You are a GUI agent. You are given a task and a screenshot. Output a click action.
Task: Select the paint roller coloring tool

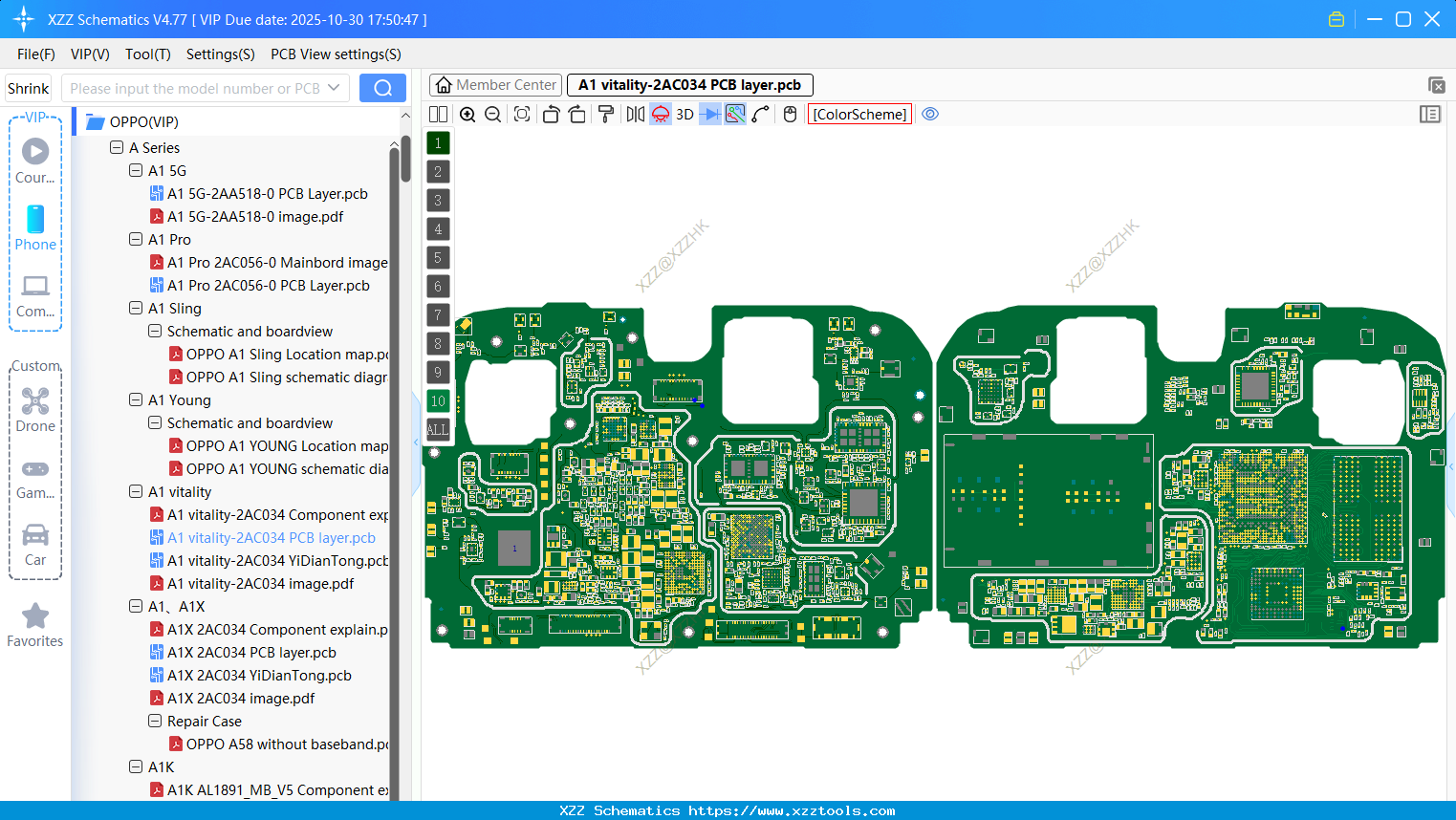coord(605,114)
